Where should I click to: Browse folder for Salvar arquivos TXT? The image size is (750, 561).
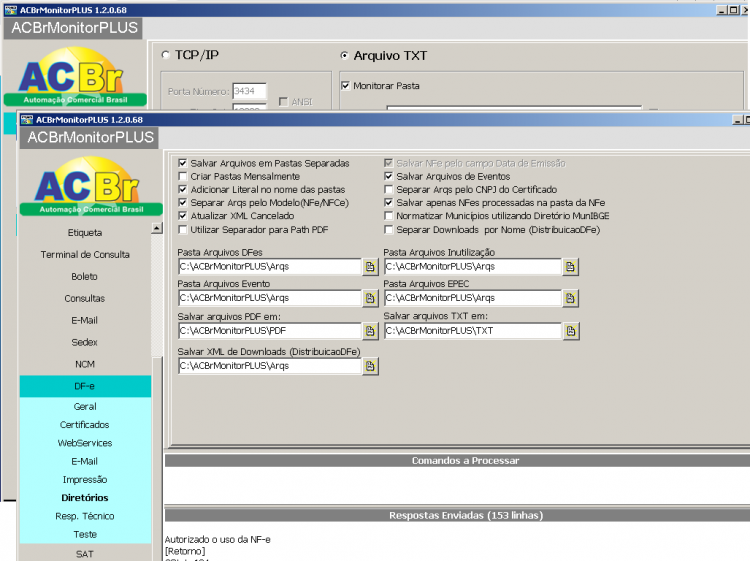pos(571,331)
